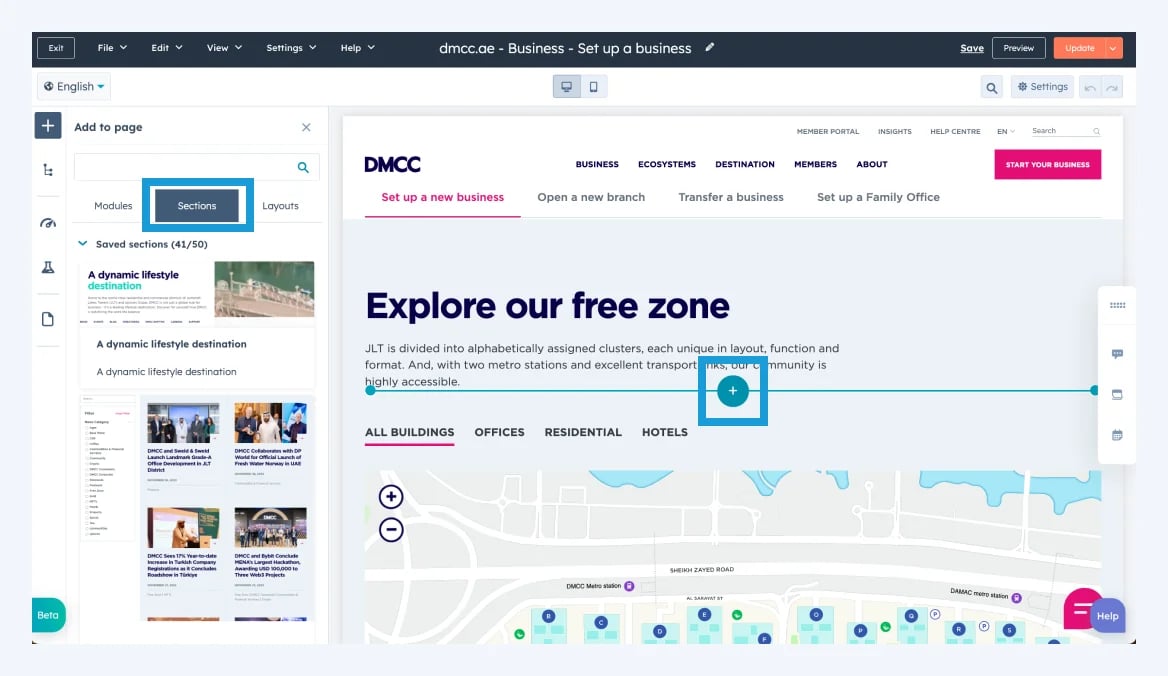Open the File menu
Viewport: 1168px width, 676px height.
112,48
